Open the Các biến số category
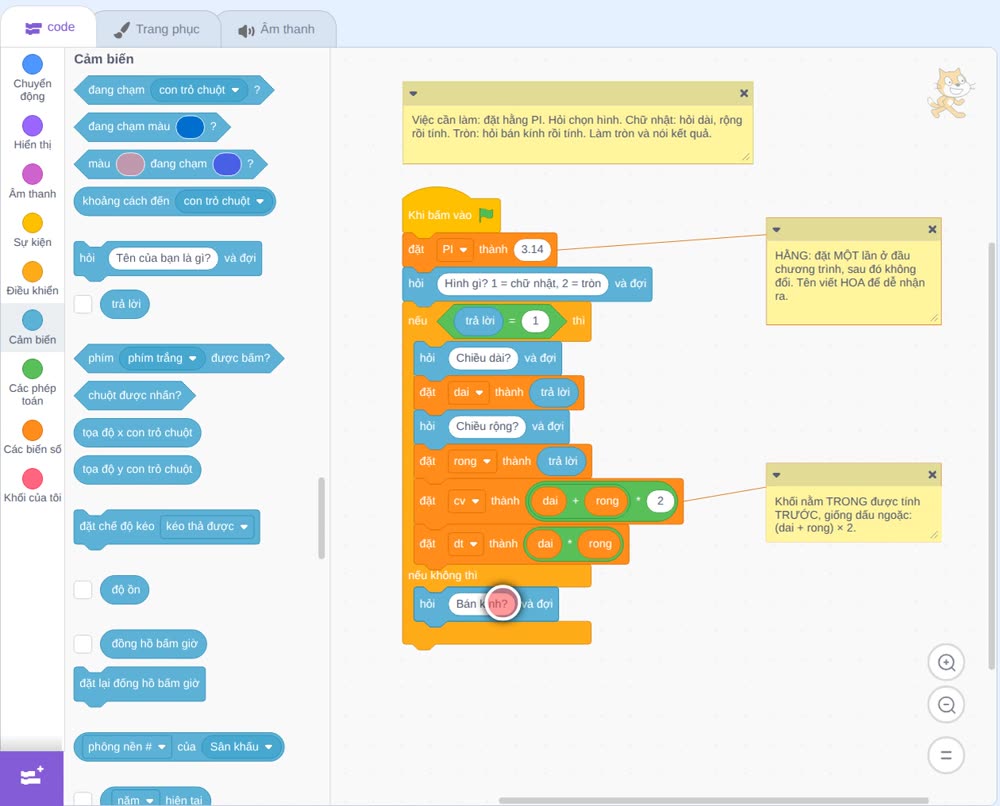Image resolution: width=1000 pixels, height=806 pixels. pos(32,437)
